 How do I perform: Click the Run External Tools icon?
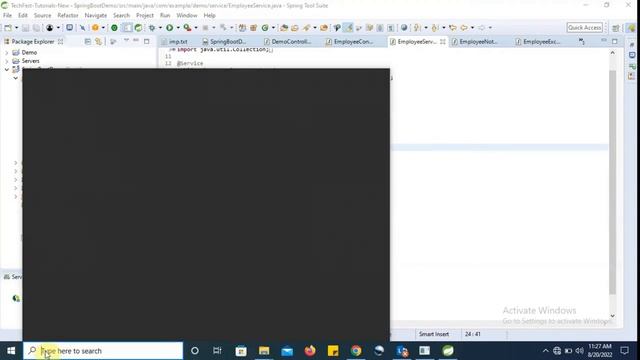coord(187,28)
